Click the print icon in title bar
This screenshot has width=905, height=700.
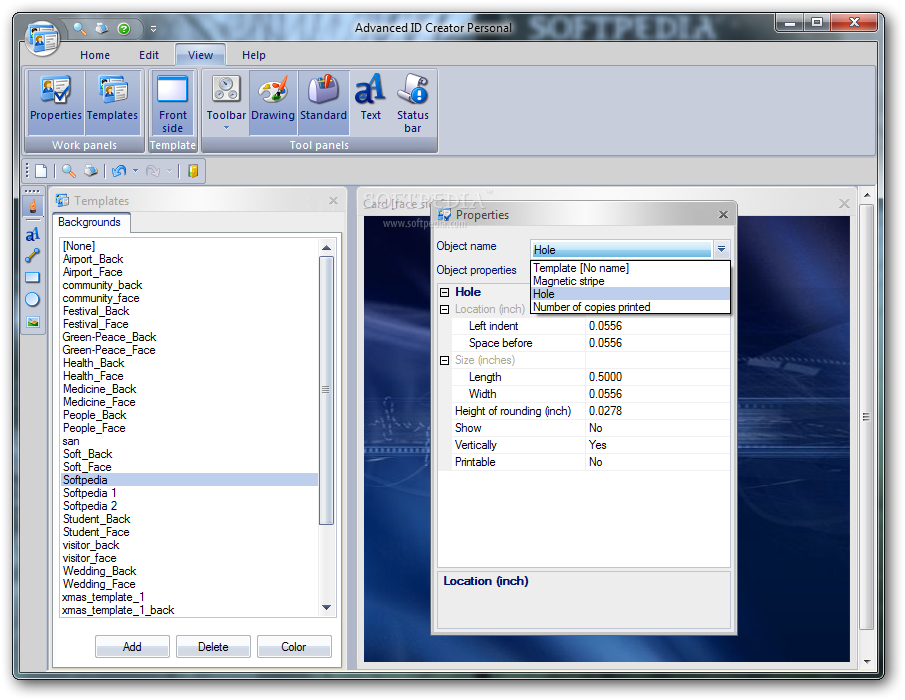pos(102,28)
